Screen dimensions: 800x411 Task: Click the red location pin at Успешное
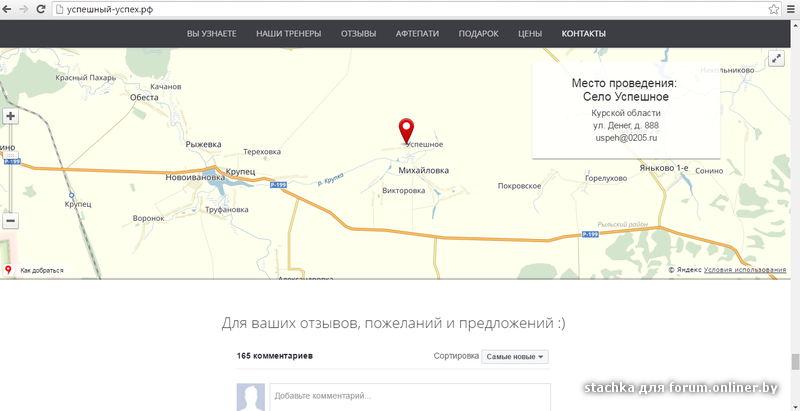406,131
